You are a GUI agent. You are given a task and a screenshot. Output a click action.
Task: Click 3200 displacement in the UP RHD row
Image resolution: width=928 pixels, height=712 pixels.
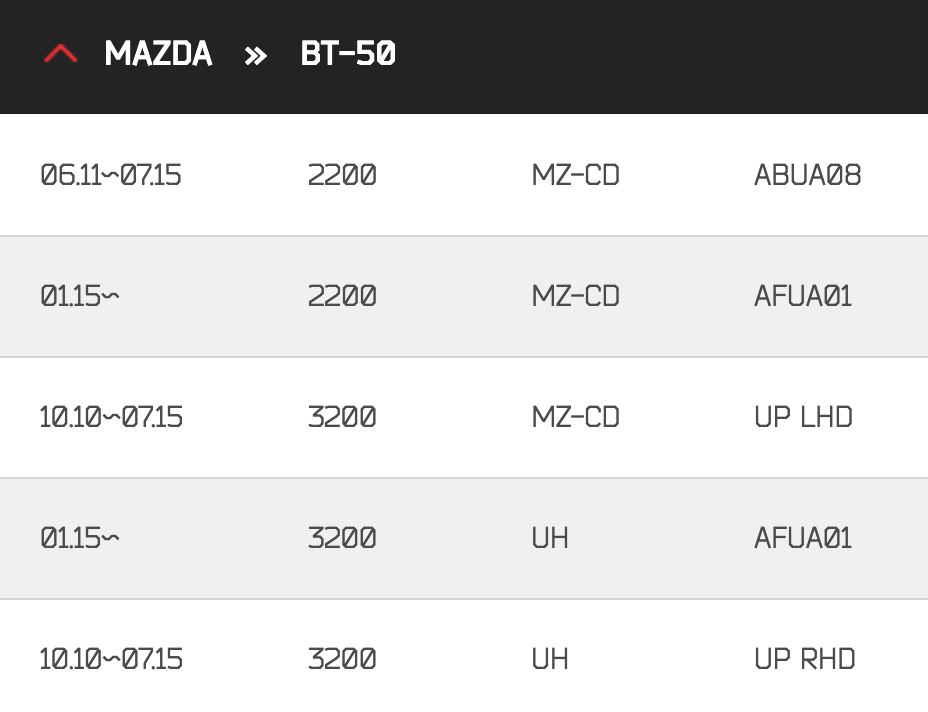(342, 659)
